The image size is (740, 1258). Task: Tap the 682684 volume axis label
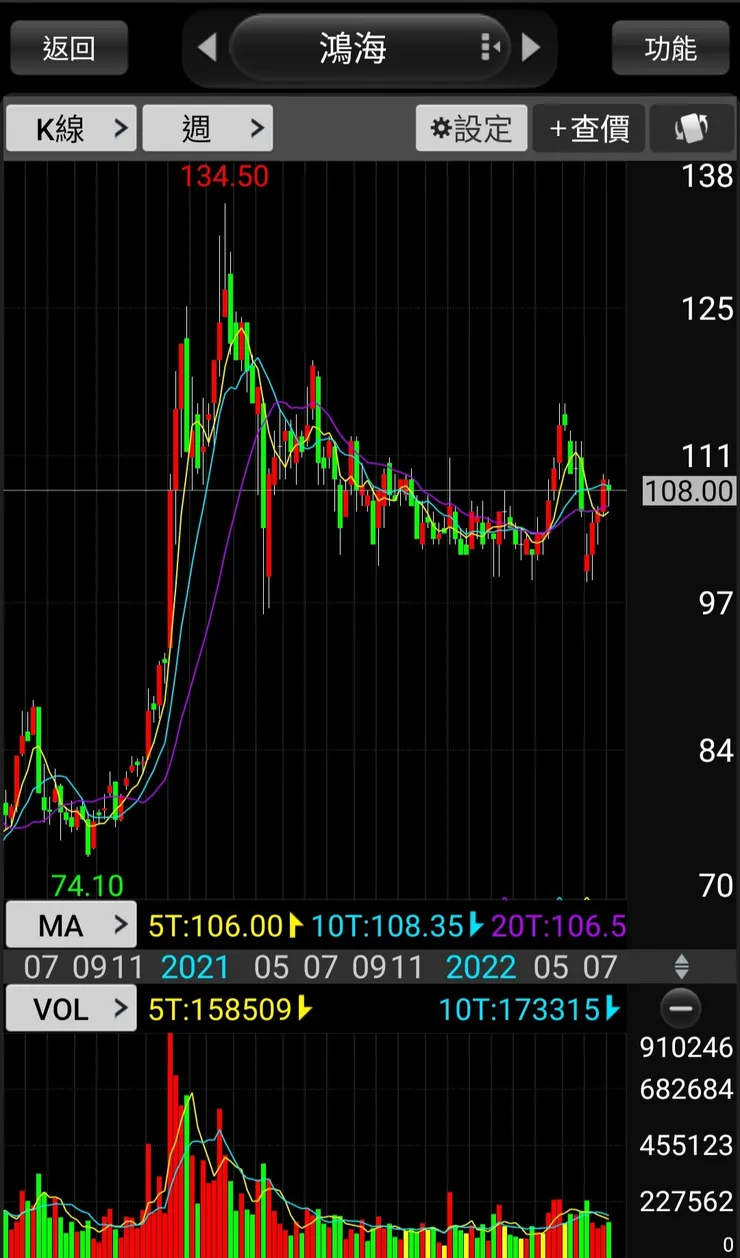(687, 1089)
